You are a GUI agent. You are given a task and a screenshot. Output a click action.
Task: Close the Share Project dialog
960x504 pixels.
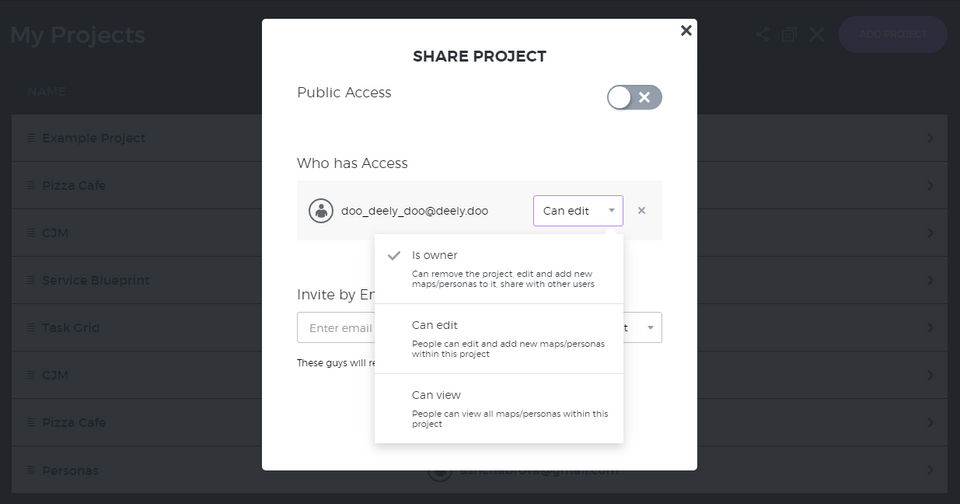tap(686, 31)
